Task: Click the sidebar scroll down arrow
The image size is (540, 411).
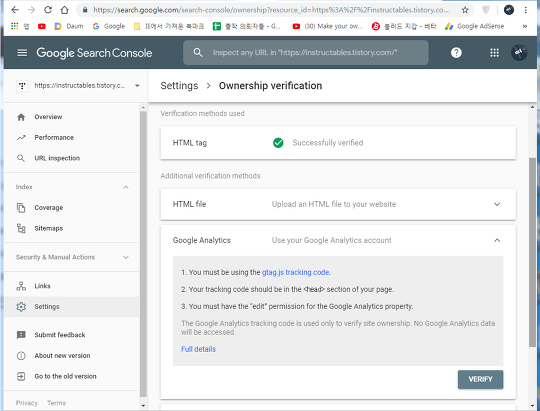Action: (x=143, y=406)
